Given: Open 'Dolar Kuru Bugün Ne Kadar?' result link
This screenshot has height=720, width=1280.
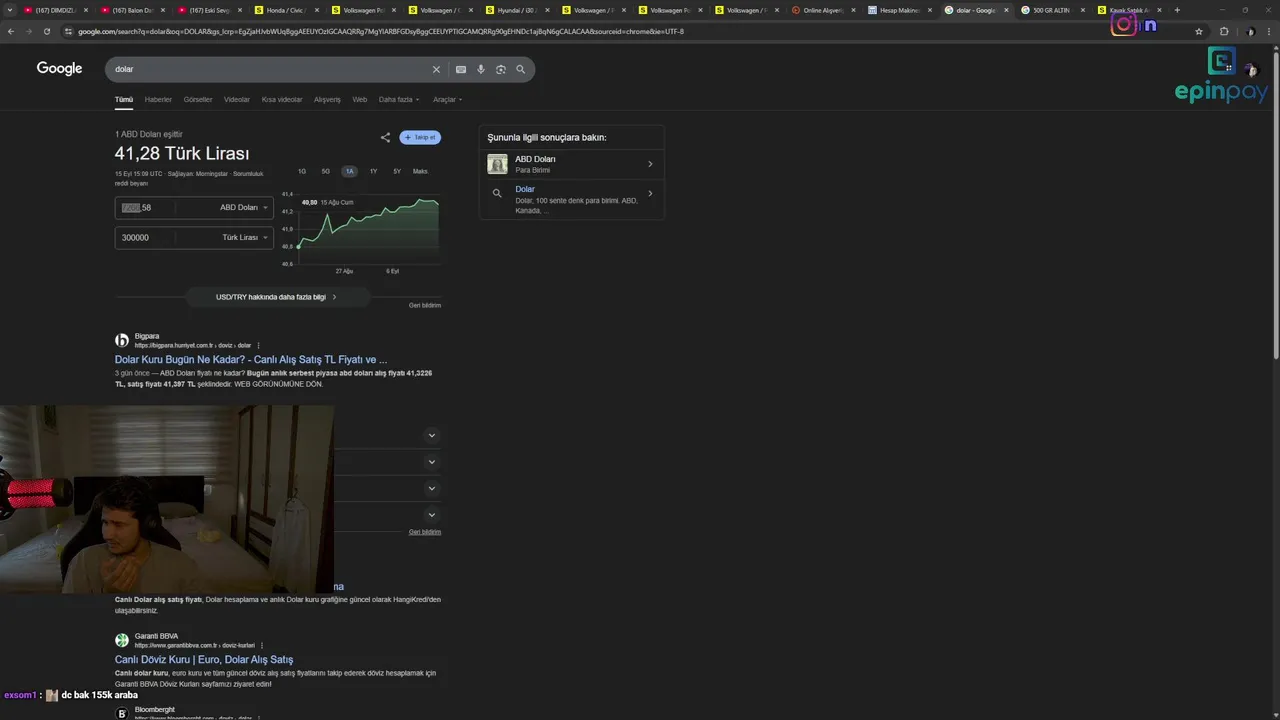Looking at the screenshot, I should pos(251,359).
